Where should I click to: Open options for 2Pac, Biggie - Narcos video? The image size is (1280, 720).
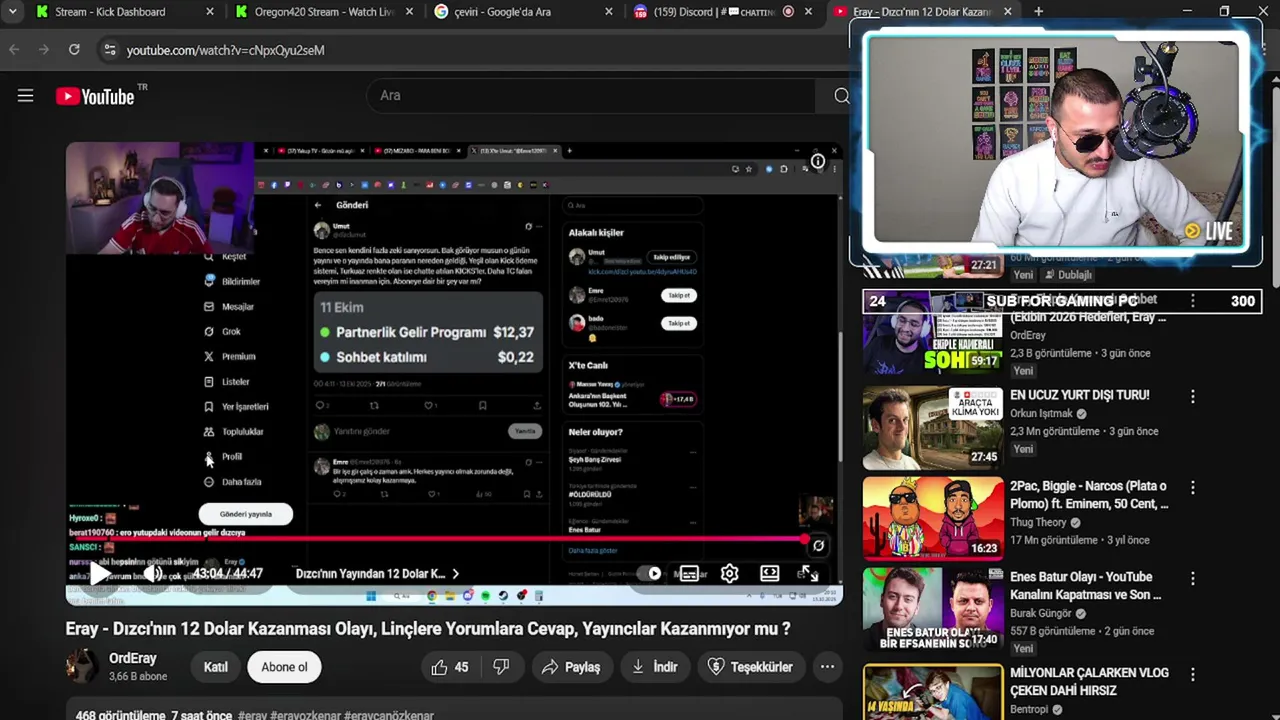1192,488
